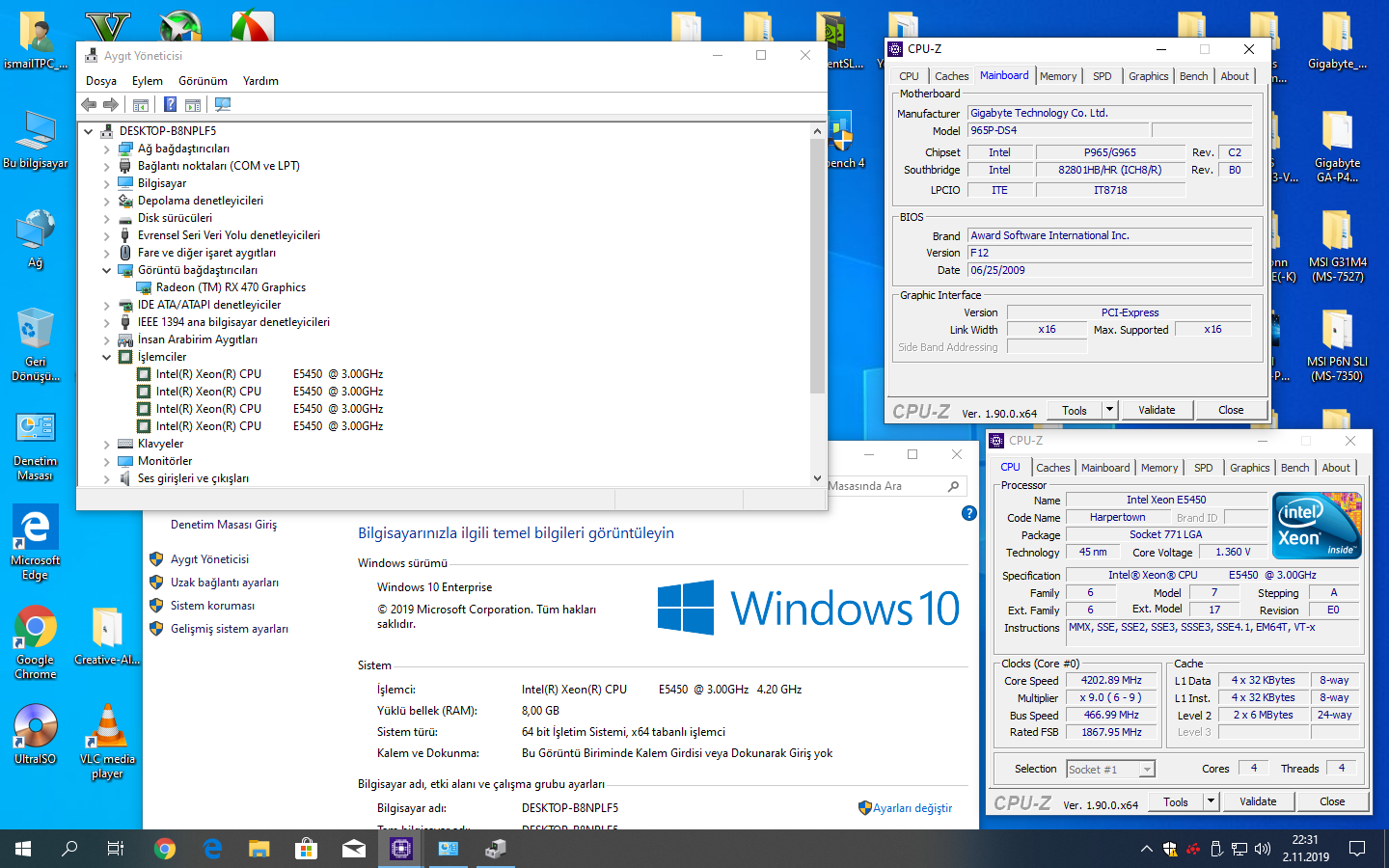Open the Eylem menu in Aygıt Yöneticisi
The width and height of the screenshot is (1389, 868).
[x=148, y=81]
